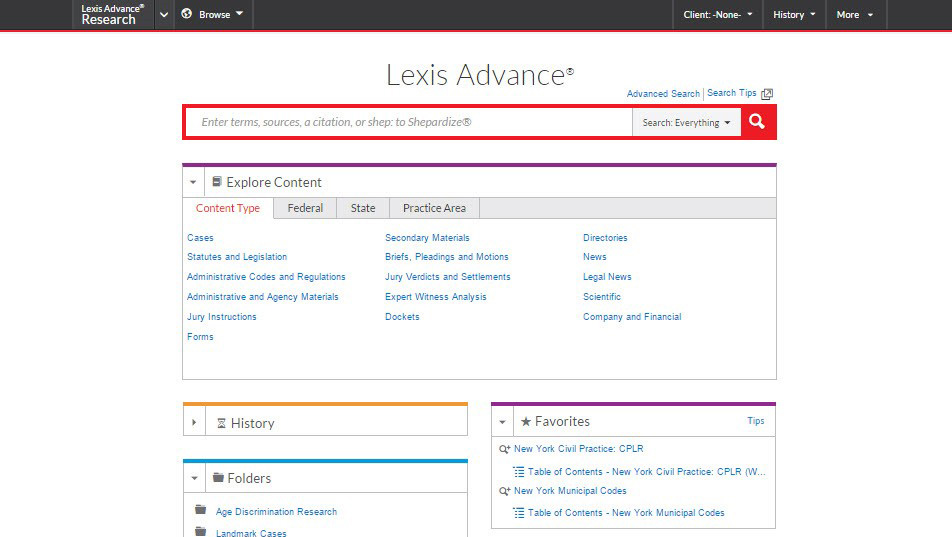Image resolution: width=952 pixels, height=537 pixels.
Task: Click the Advanced Search link
Action: click(663, 94)
